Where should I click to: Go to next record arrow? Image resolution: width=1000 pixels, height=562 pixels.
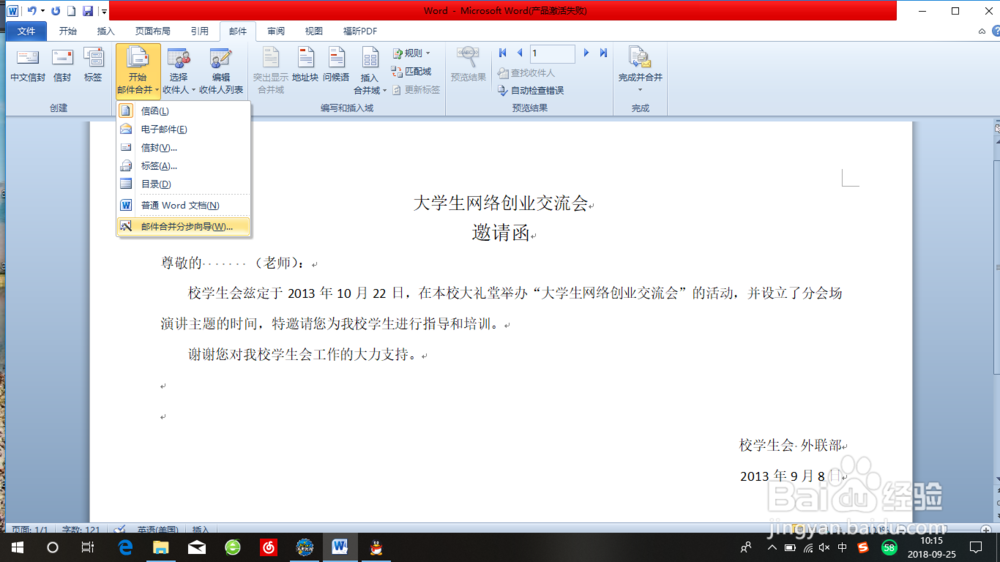pos(586,53)
